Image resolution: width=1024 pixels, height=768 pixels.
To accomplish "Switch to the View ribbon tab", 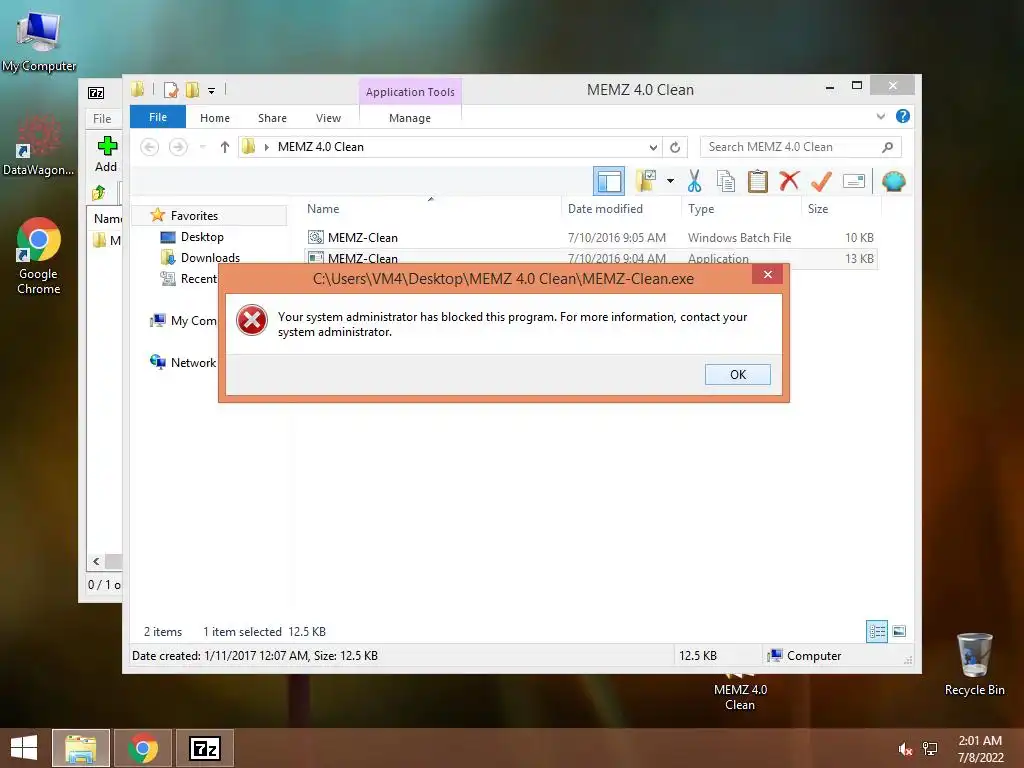I will pyautogui.click(x=328, y=118).
